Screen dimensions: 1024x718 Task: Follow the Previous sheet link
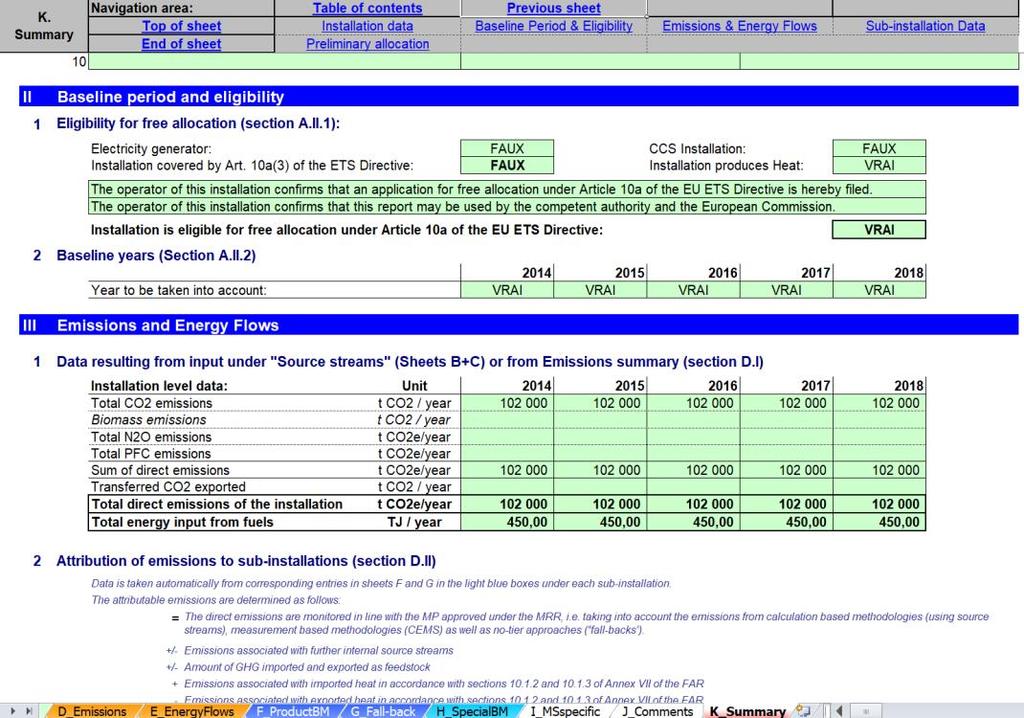[554, 8]
